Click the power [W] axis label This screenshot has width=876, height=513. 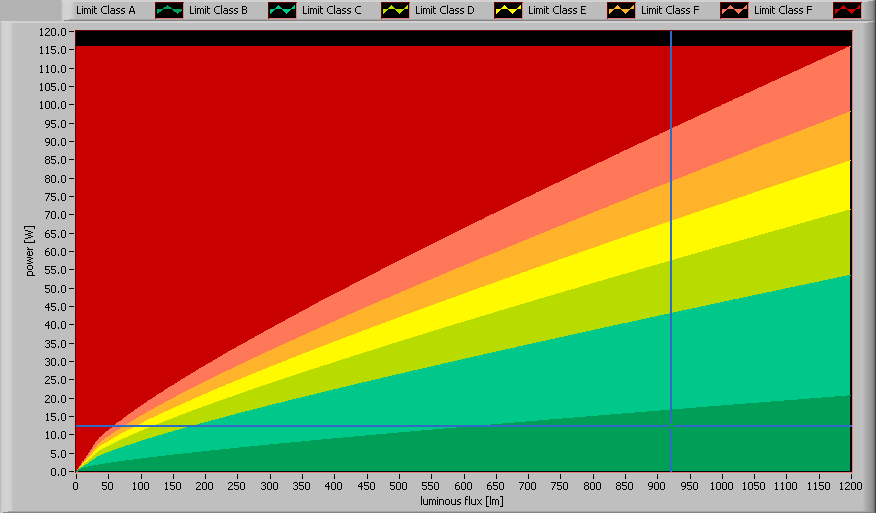coord(31,251)
